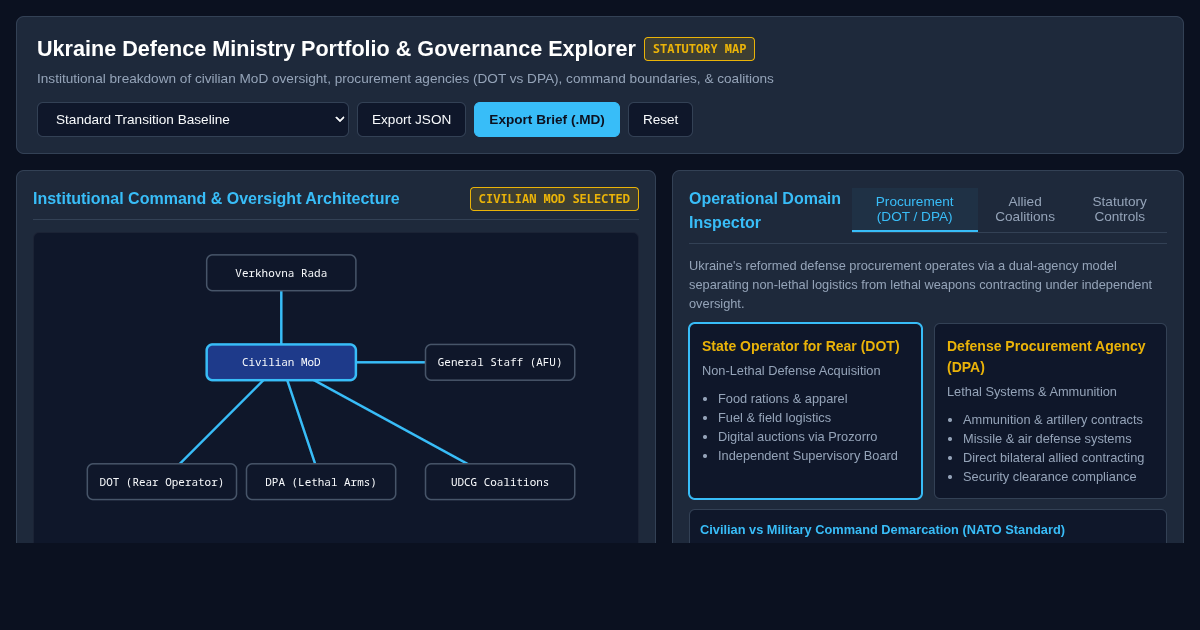Click the Defense Procurement Agency (DPA) card
1200x630 pixels.
(x=1050, y=411)
